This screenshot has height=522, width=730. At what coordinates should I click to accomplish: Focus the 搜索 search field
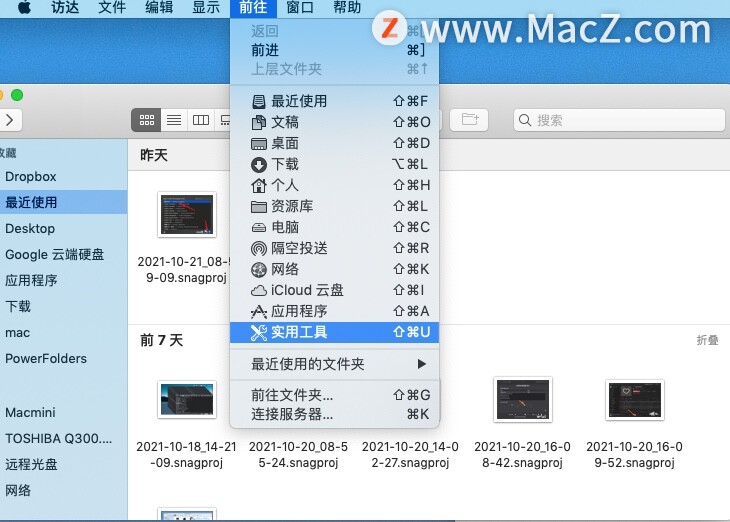(x=619, y=120)
